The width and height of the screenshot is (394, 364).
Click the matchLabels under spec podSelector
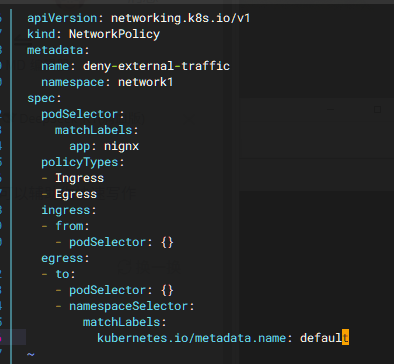pos(97,130)
